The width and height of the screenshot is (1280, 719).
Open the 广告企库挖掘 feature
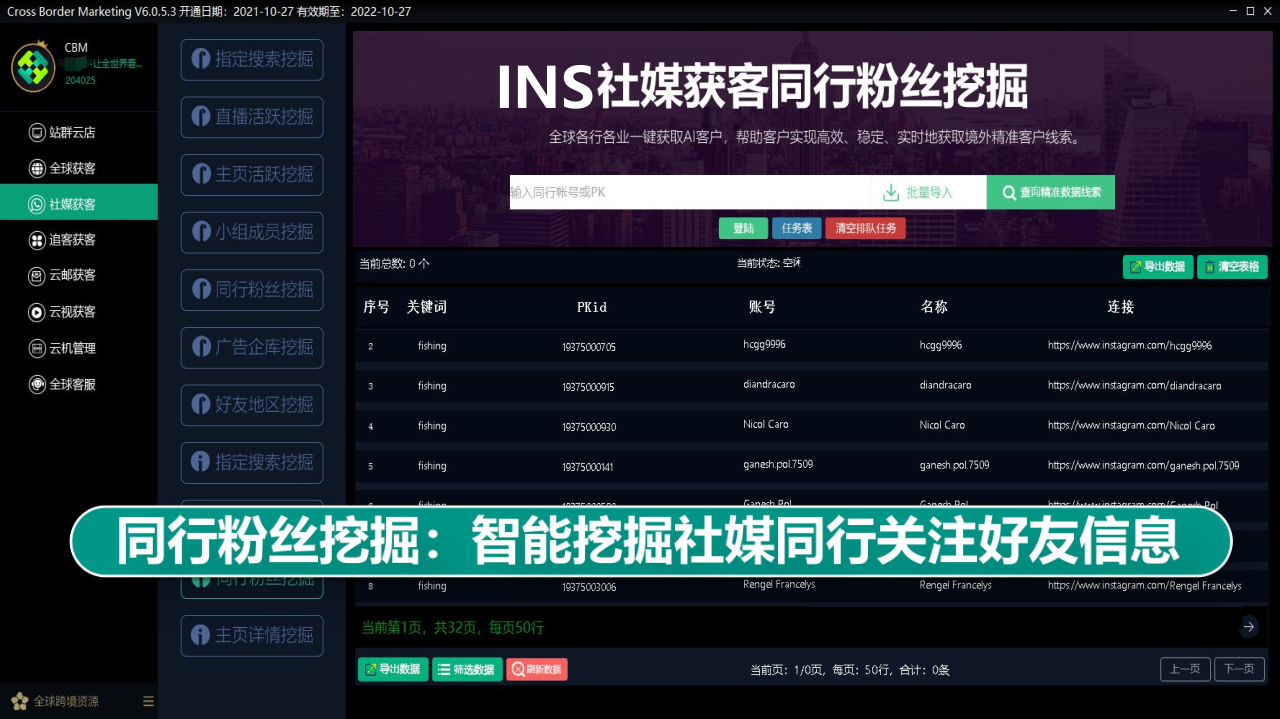[x=252, y=347]
